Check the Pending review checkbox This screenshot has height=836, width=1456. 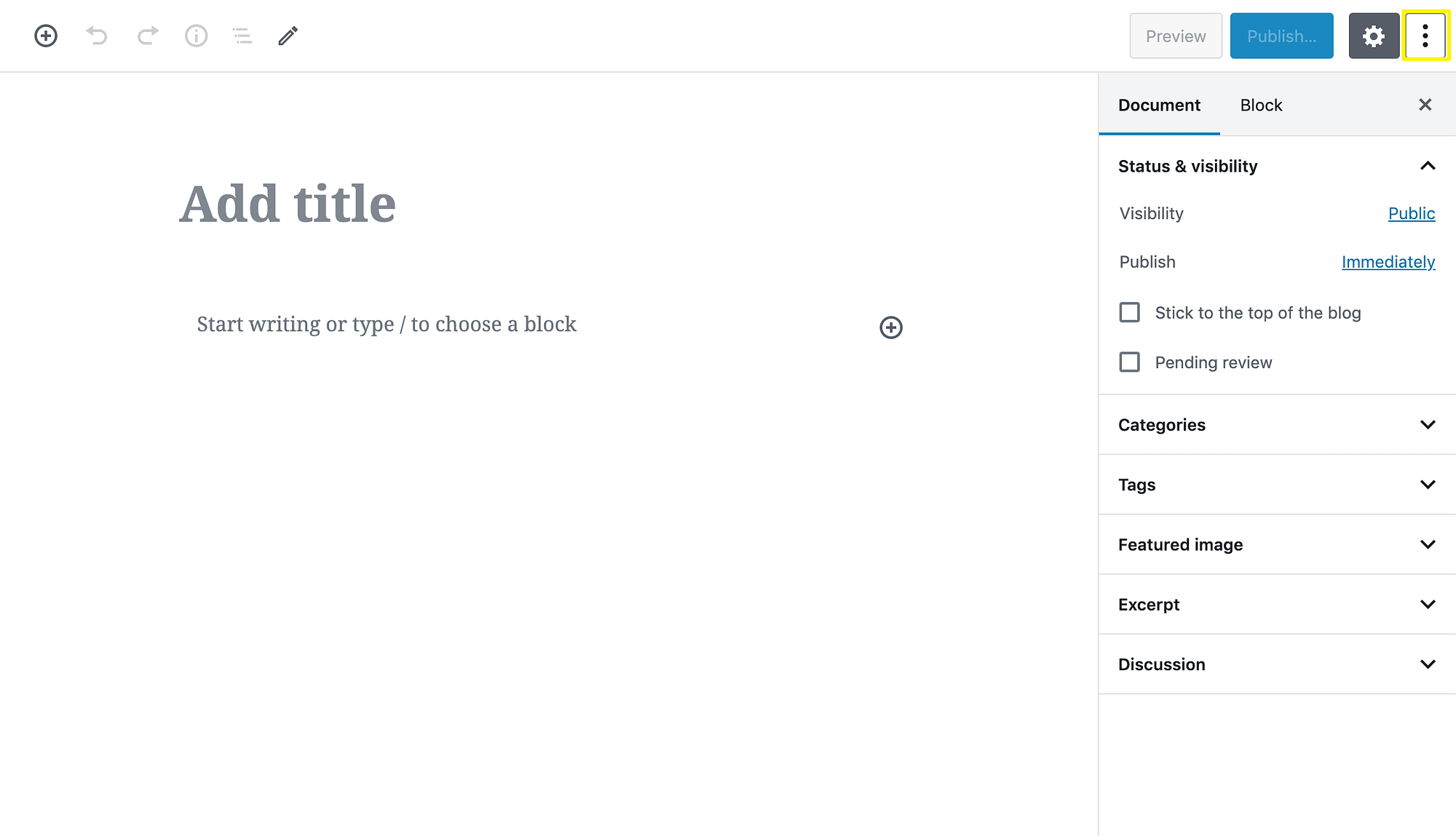1129,362
